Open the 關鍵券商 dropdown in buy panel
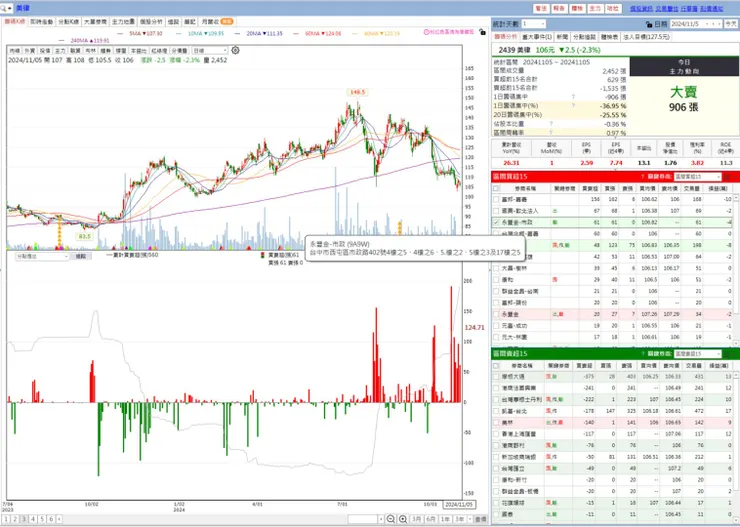Screen dimensions: 740x527 pos(698,176)
